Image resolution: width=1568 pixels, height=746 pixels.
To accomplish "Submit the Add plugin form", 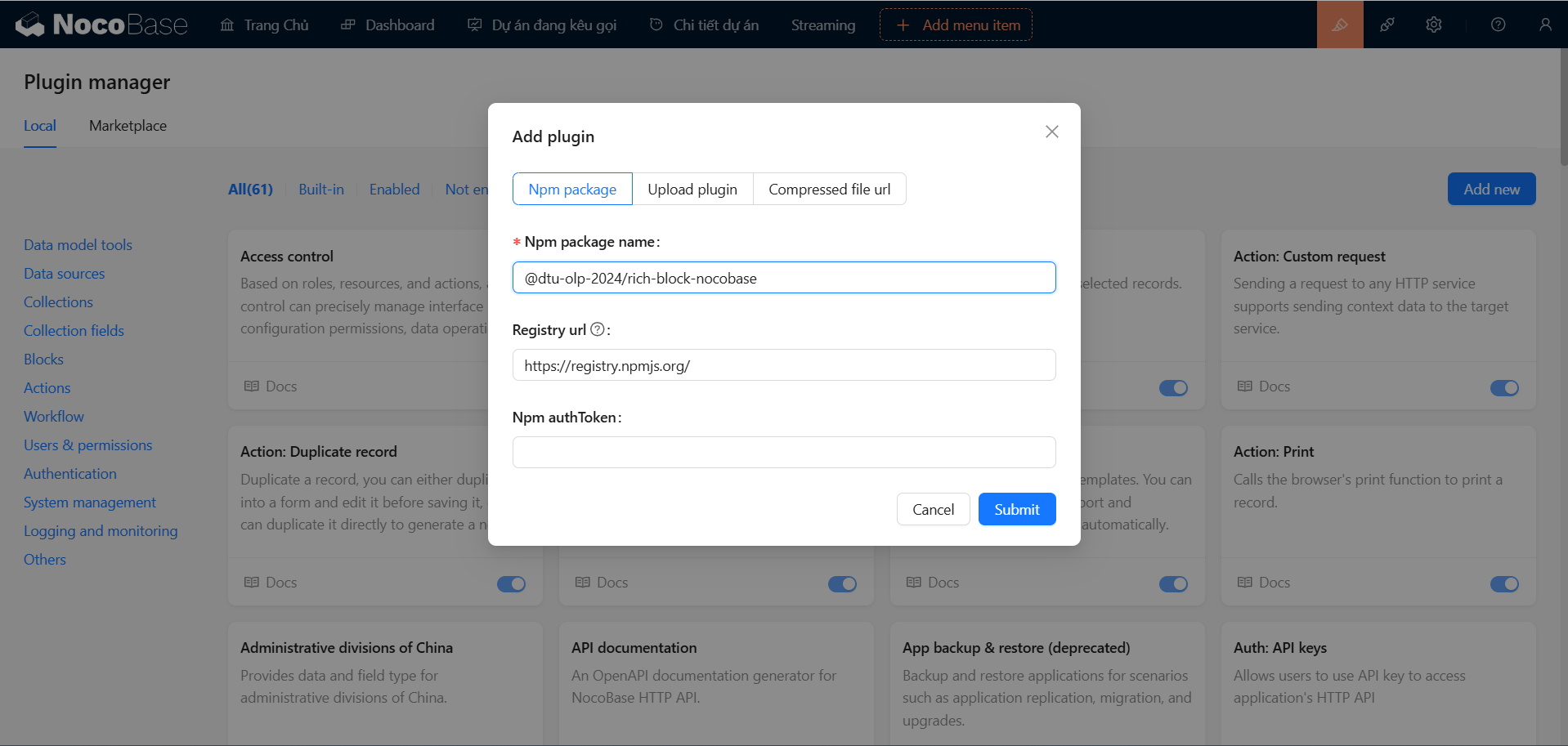I will (1017, 509).
